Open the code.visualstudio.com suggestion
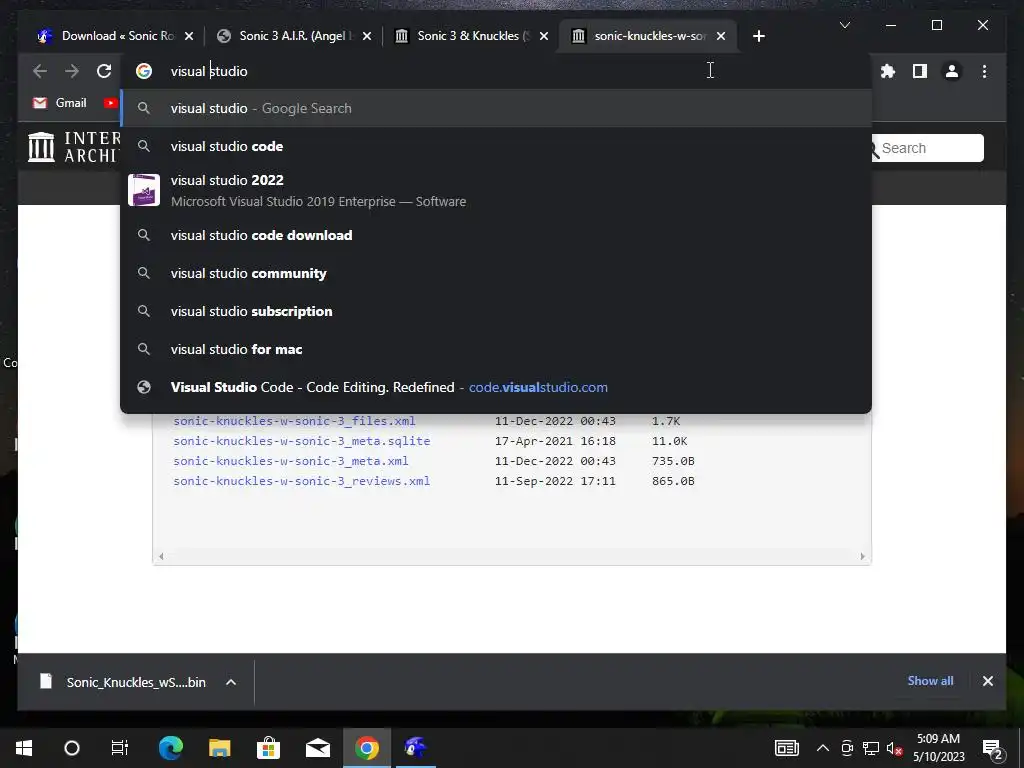The height and width of the screenshot is (768, 1024). [496, 387]
